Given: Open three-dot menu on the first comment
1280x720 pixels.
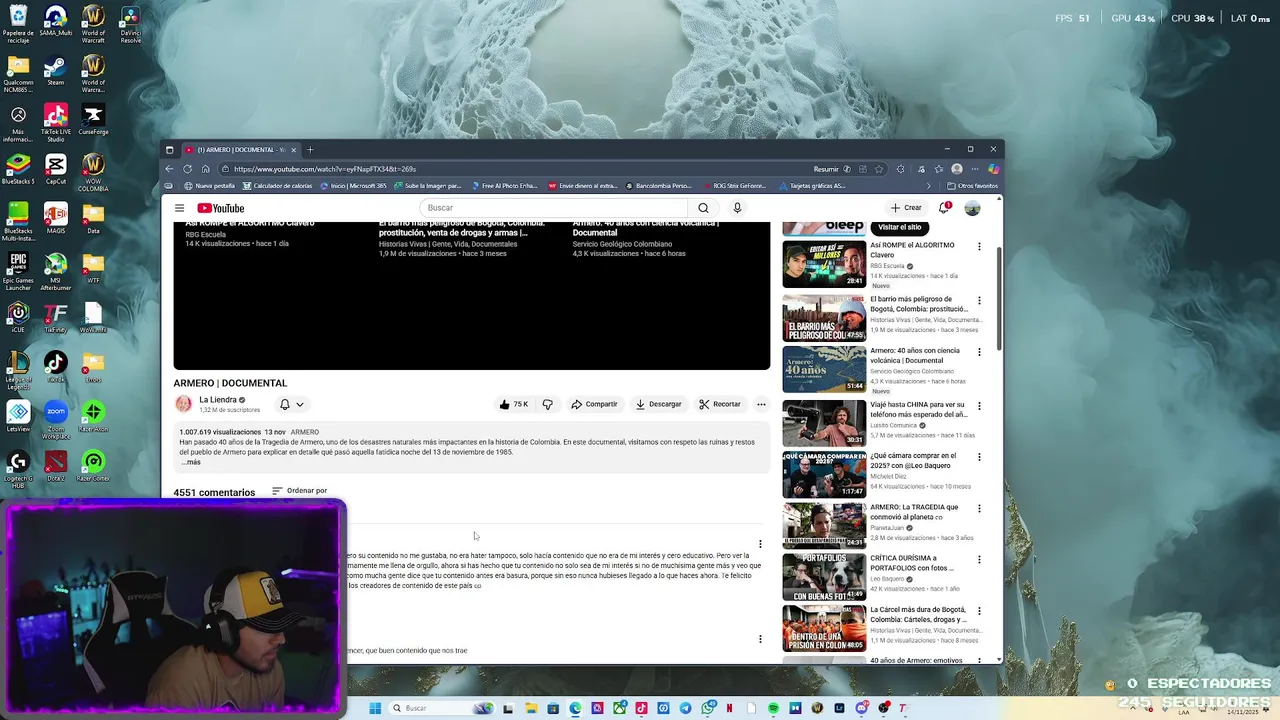Looking at the screenshot, I should [x=760, y=544].
